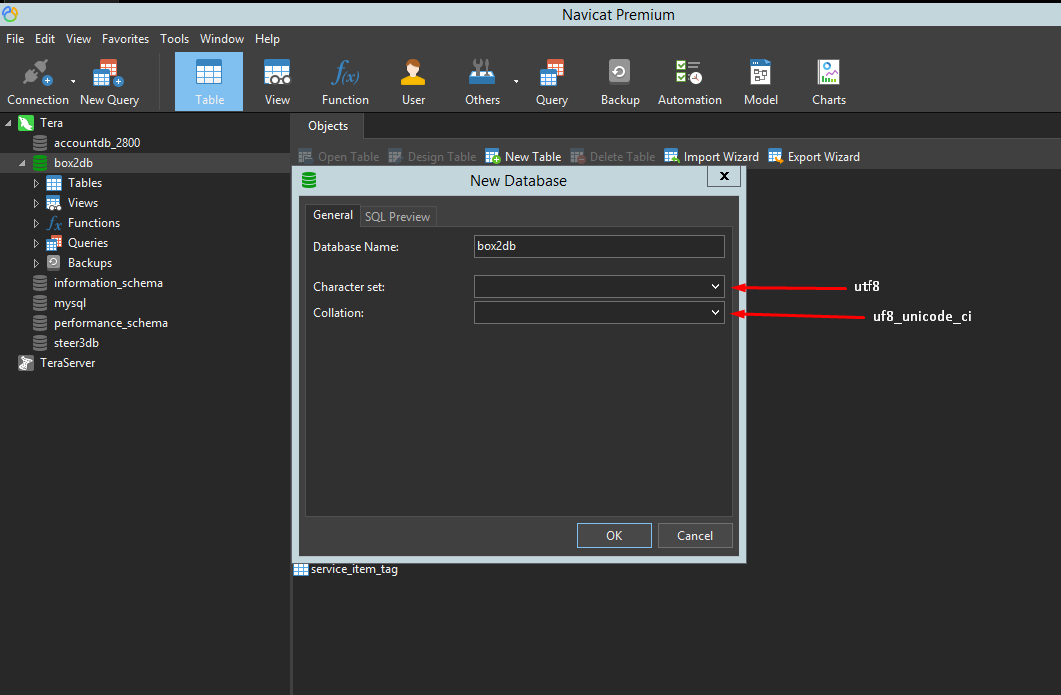Screen dimensions: 1061x695
Task: Open the Automation toolbar icon
Action: pos(690,82)
